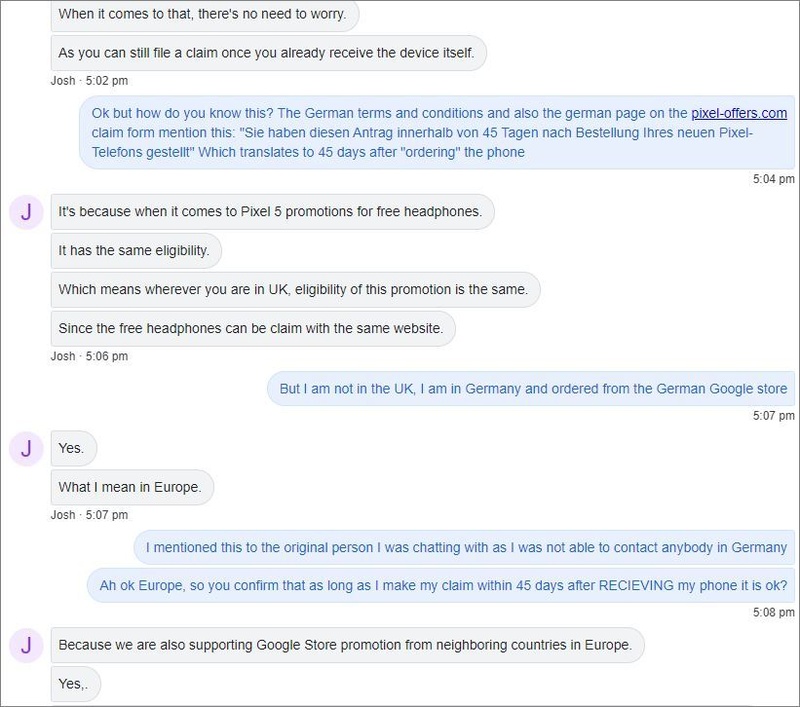Screen dimensions: 800x707
Task: Click the "As you can still file a claim" message
Action: (x=268, y=52)
